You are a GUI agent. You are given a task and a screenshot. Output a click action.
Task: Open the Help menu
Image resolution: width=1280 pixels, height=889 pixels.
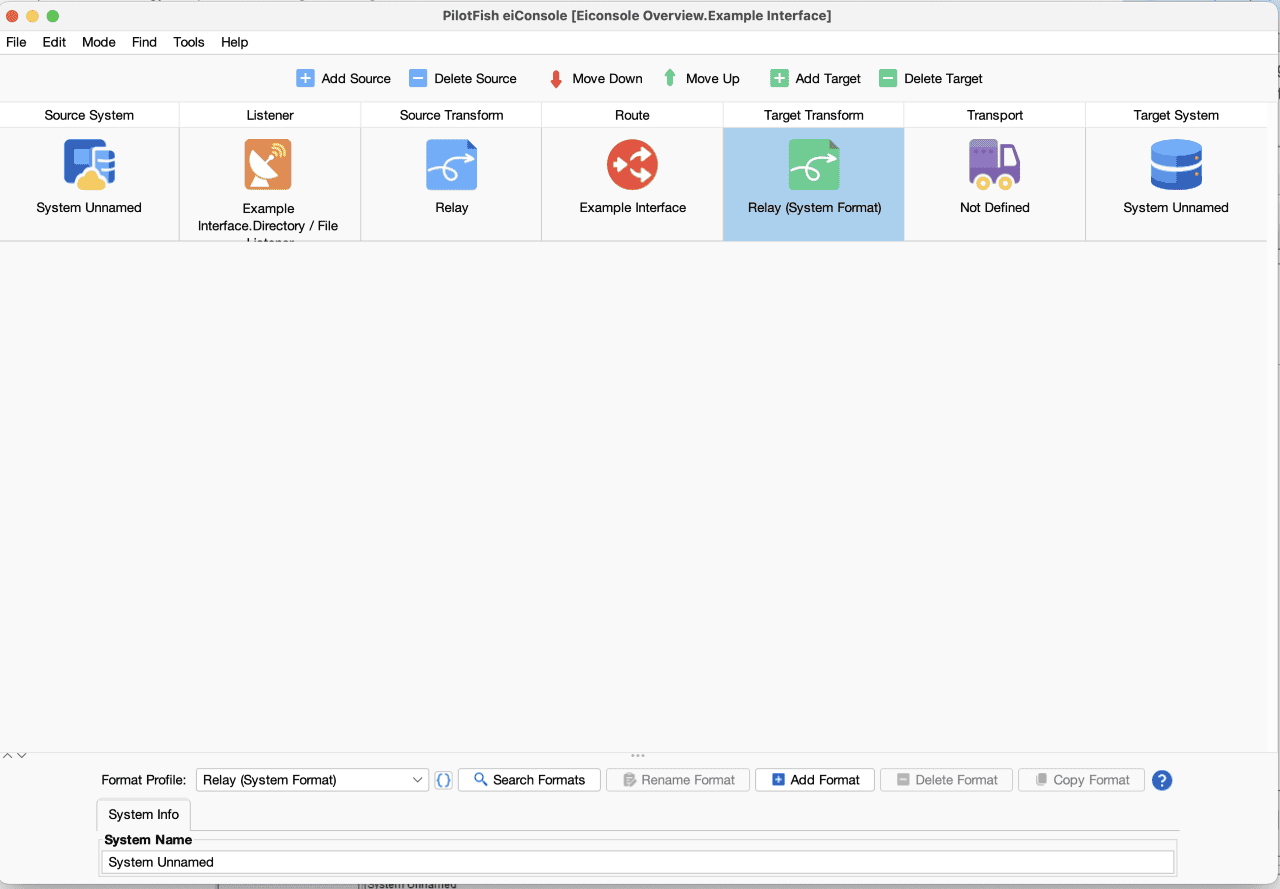[235, 42]
